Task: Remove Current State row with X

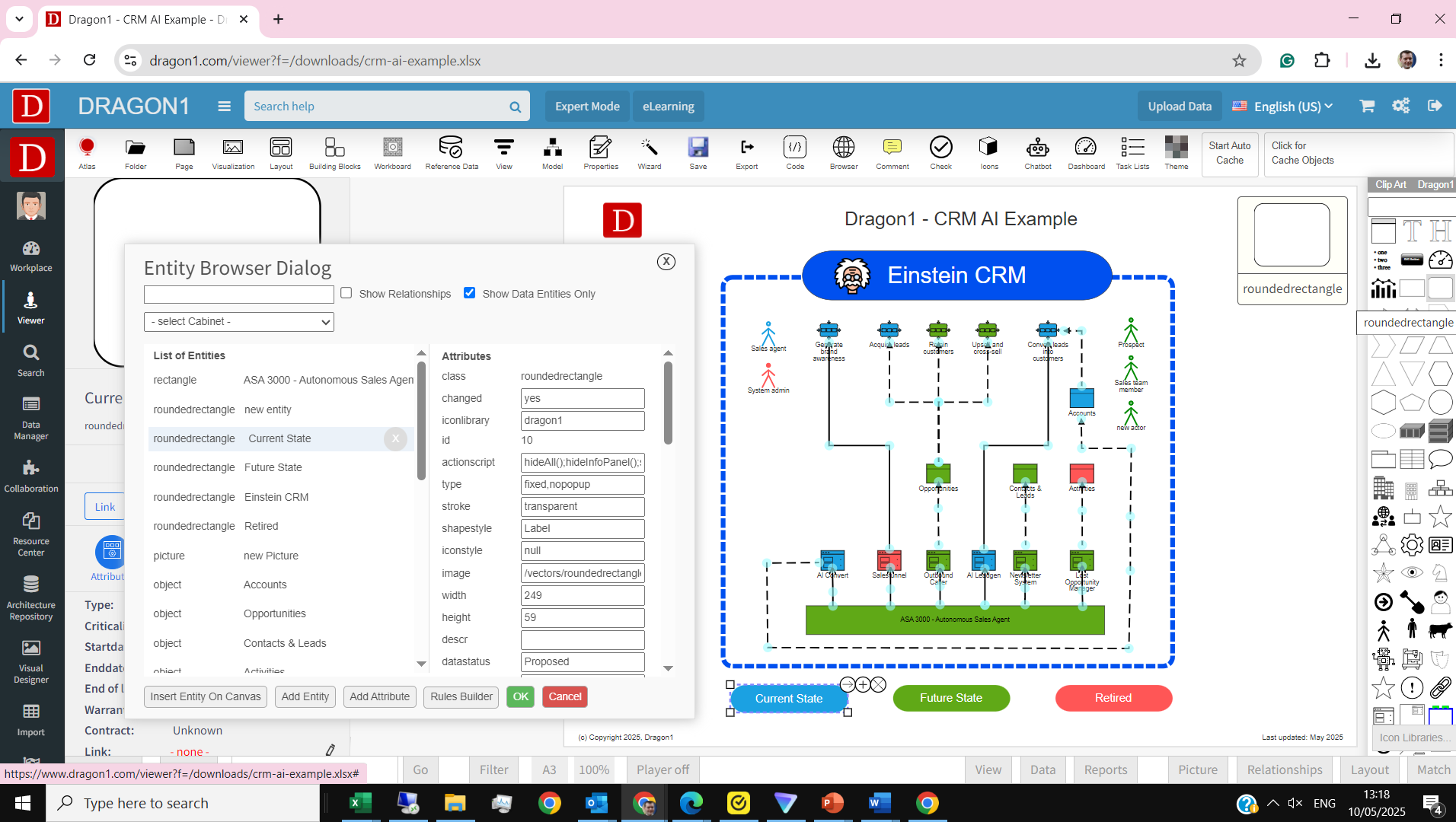Action: click(x=395, y=438)
